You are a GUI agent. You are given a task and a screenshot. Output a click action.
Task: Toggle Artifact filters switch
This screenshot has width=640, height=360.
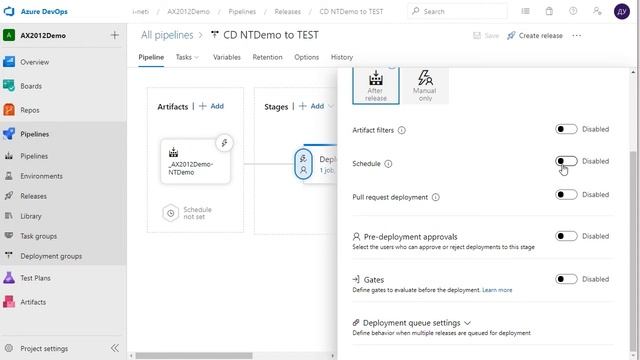566,129
